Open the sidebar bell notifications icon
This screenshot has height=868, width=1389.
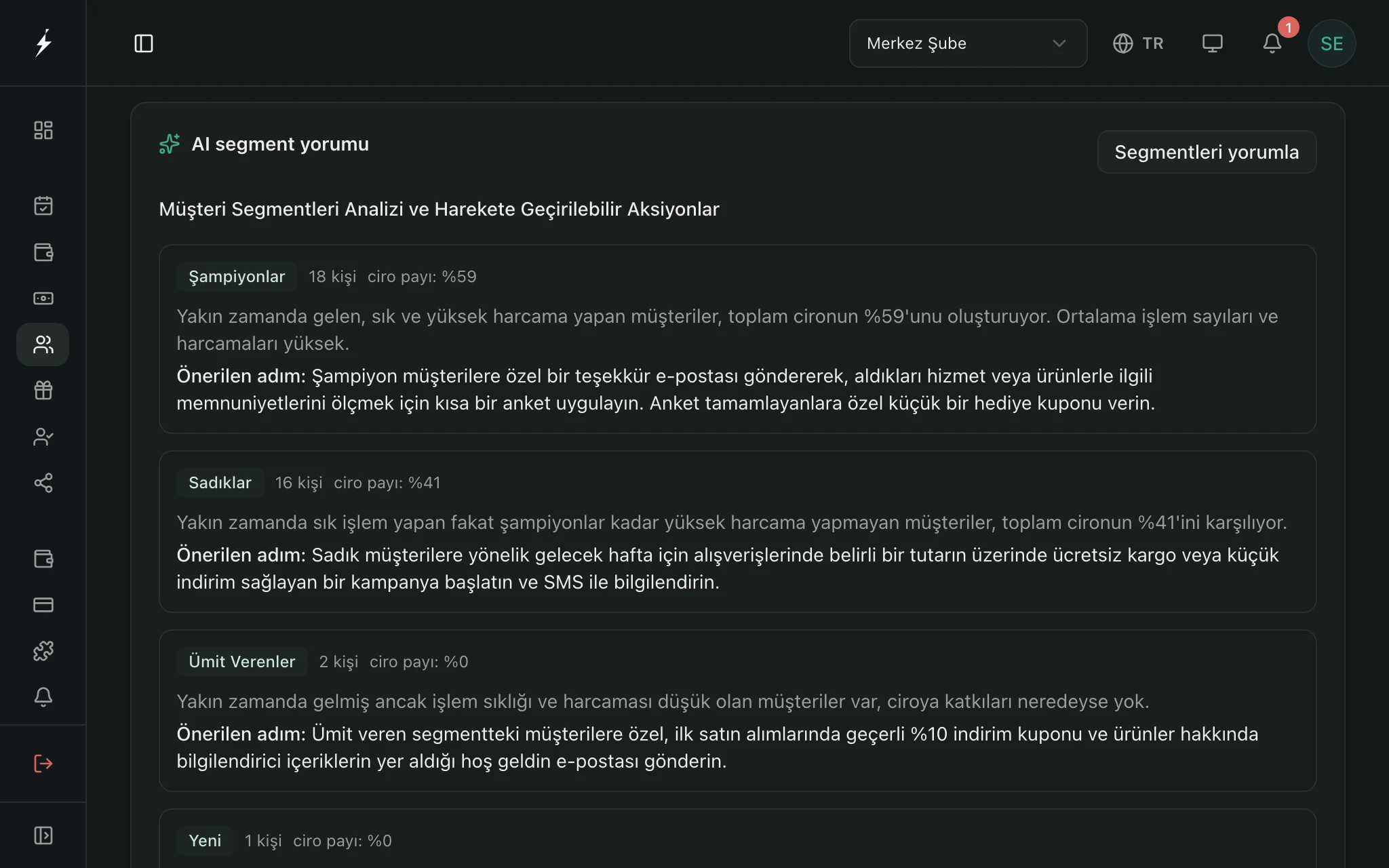(43, 697)
